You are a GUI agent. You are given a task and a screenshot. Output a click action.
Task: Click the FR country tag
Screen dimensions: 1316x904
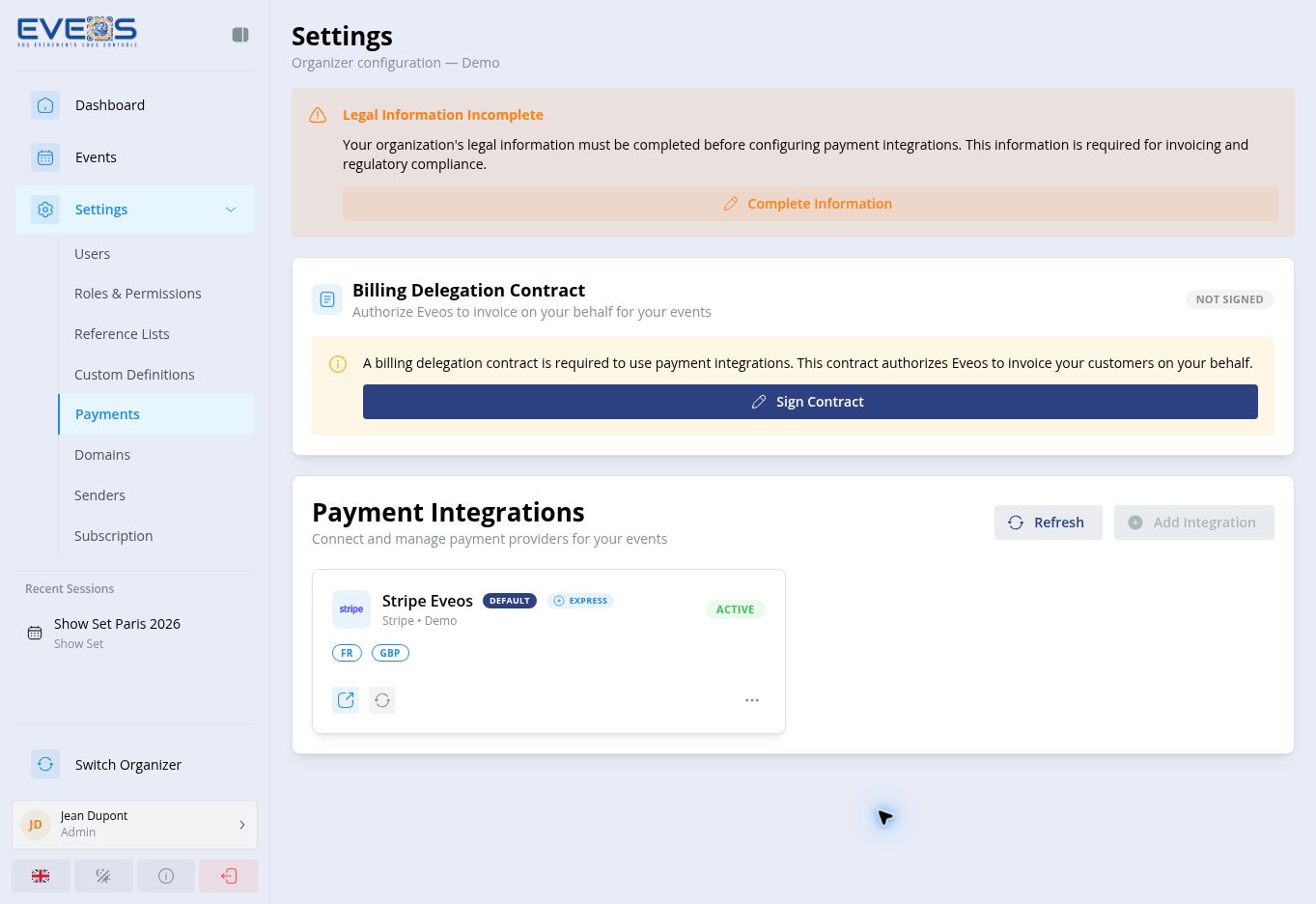[347, 653]
